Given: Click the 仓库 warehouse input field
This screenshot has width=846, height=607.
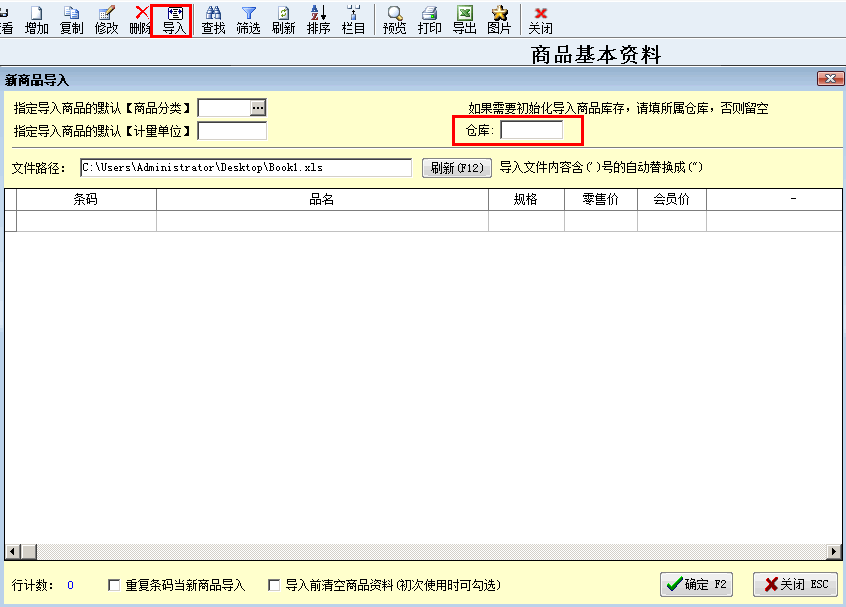Looking at the screenshot, I should pos(531,130).
